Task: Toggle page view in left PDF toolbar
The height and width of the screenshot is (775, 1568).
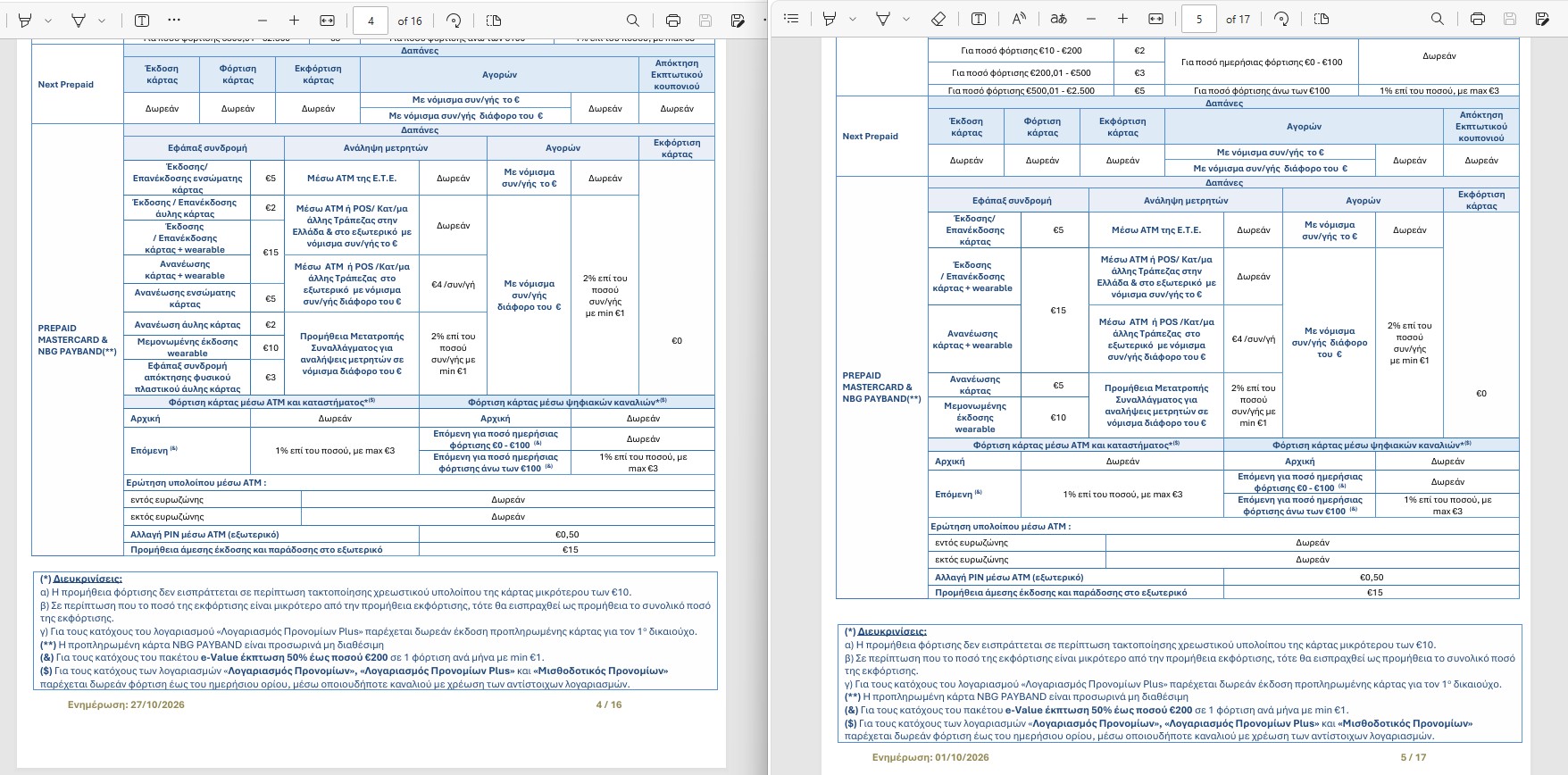Action: [494, 20]
